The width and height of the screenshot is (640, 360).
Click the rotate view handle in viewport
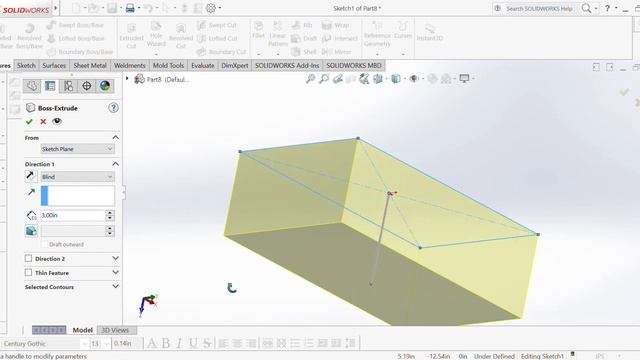tap(231, 288)
